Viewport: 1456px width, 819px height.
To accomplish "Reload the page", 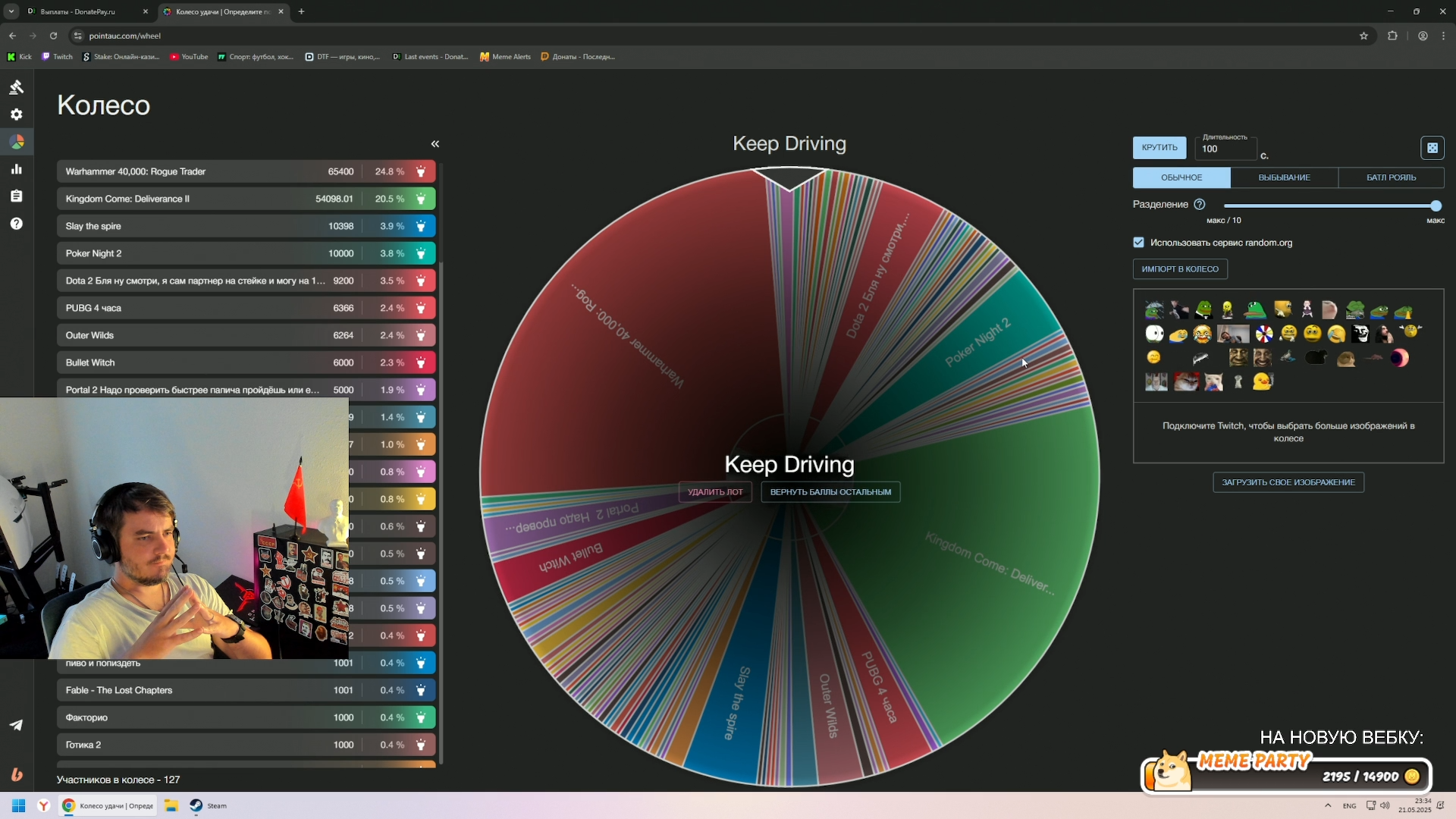I will tap(53, 36).
